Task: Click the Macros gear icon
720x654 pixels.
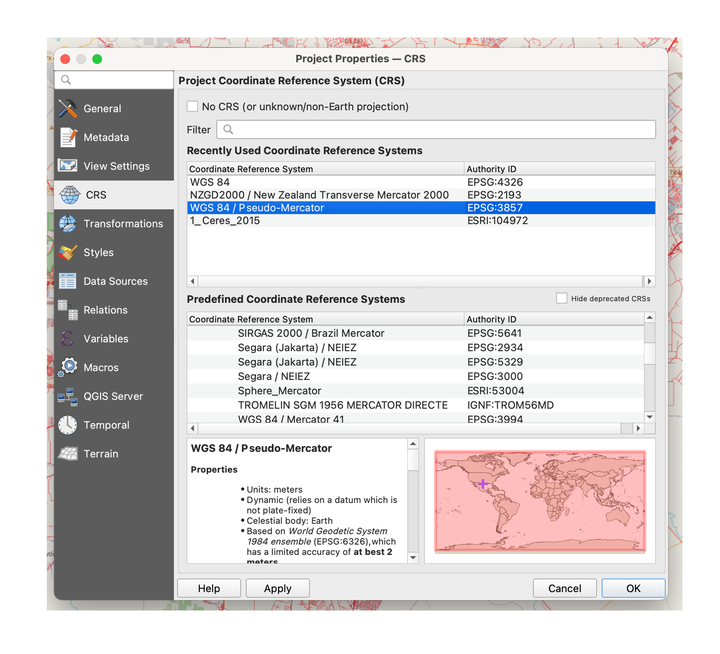Action: tap(68, 367)
